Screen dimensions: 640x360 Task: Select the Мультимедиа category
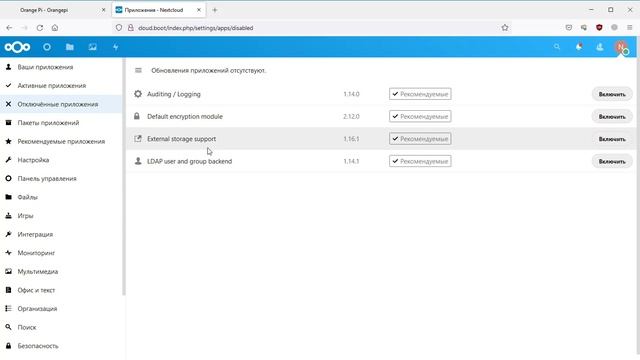tap(61, 271)
